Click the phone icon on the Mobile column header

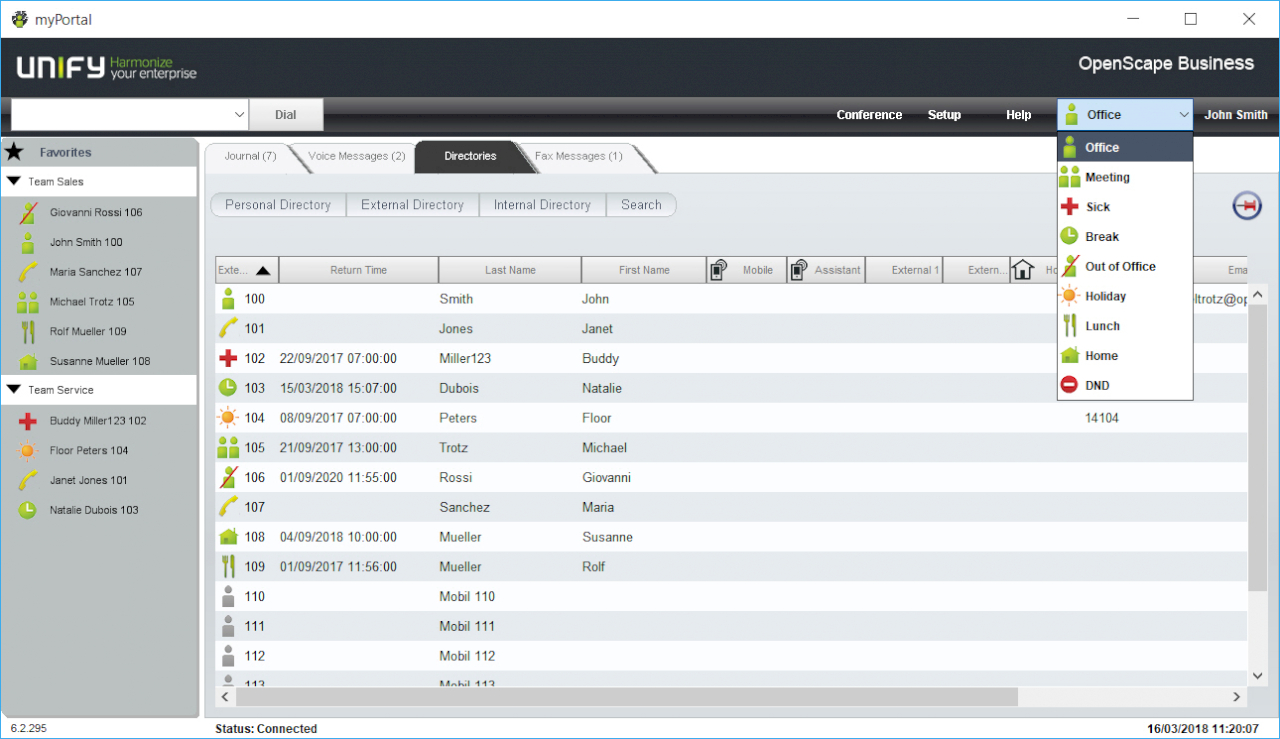(716, 269)
